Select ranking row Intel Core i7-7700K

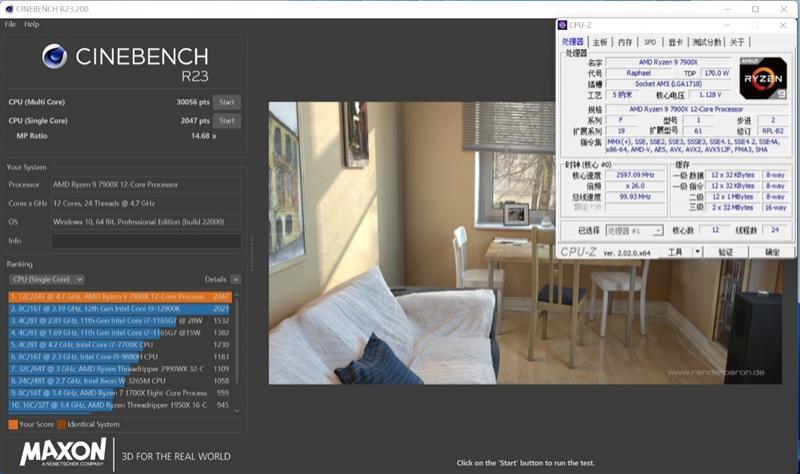(x=120, y=345)
